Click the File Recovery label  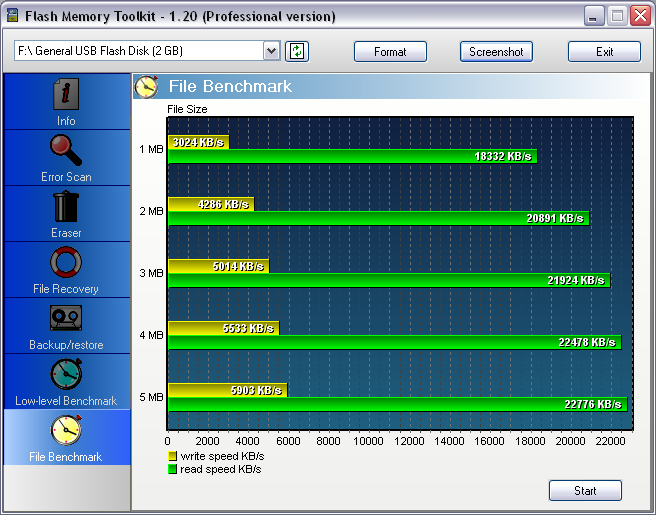[x=66, y=289]
